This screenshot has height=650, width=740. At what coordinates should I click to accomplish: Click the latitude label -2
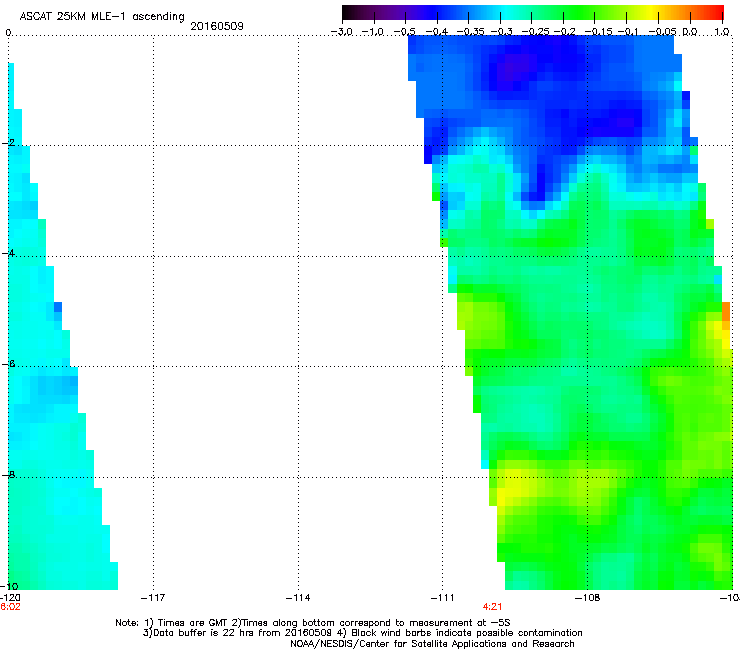8,143
